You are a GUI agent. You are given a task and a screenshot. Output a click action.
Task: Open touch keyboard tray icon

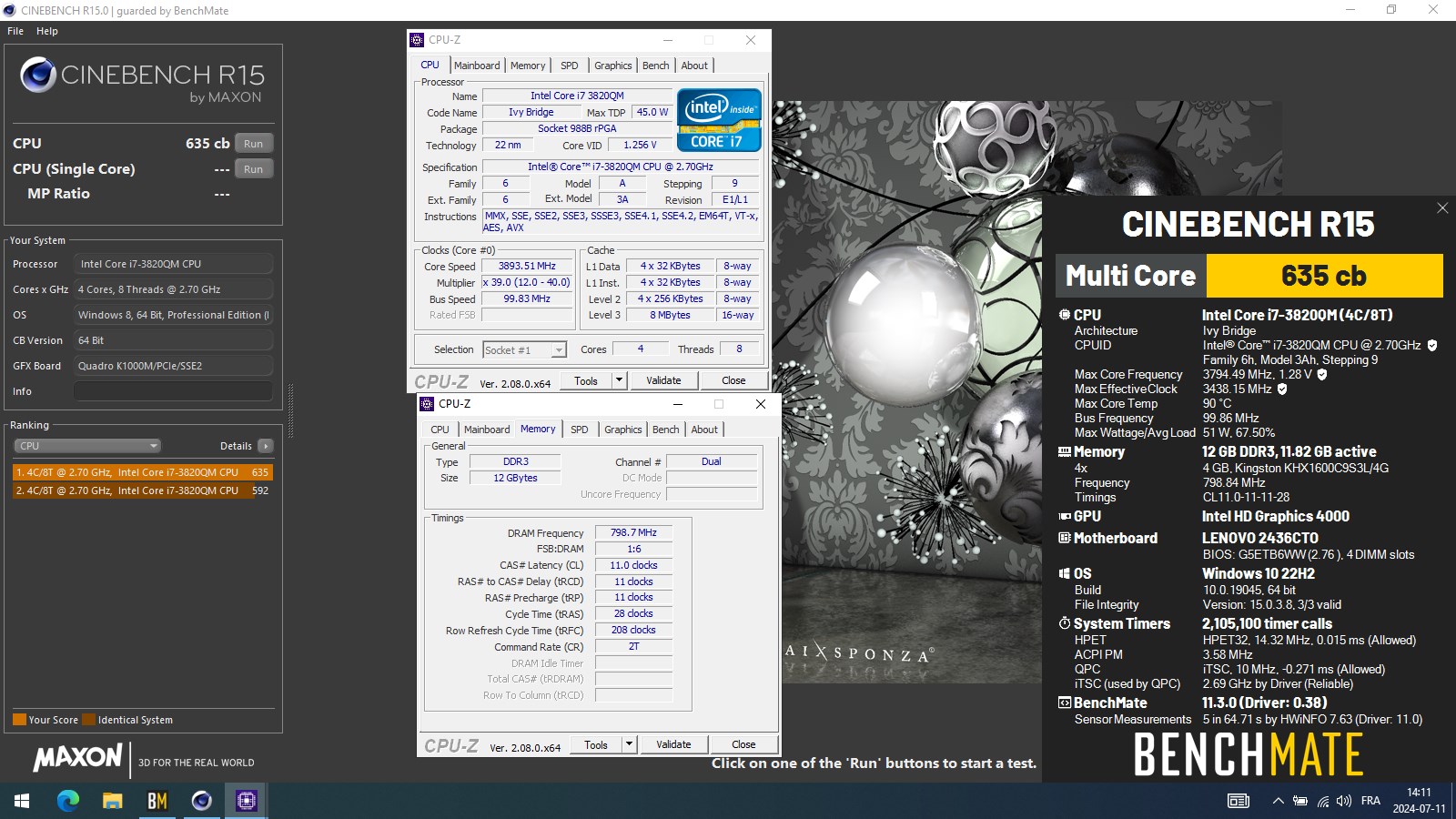click(x=1239, y=801)
